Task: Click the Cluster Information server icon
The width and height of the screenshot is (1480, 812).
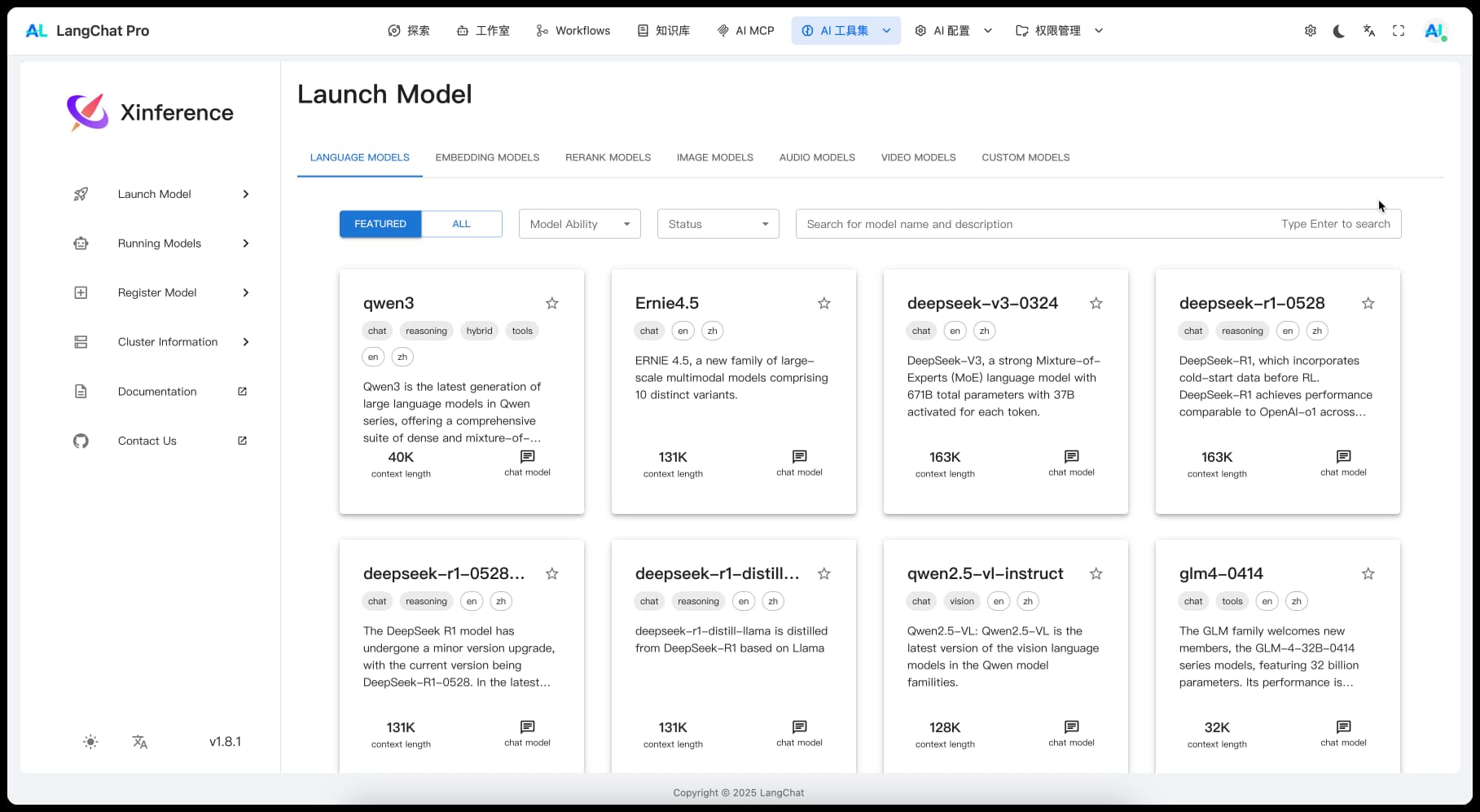Action: pos(81,342)
